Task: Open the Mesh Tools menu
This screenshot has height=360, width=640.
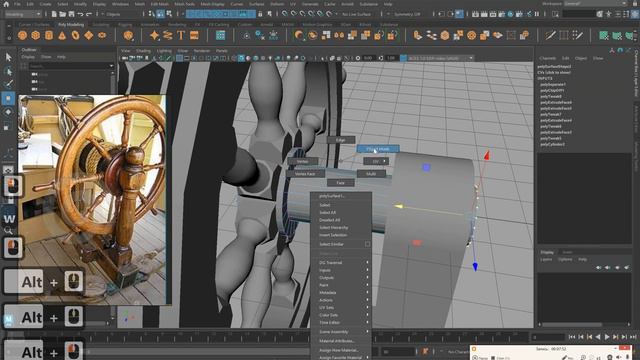Action: pyautogui.click(x=184, y=4)
